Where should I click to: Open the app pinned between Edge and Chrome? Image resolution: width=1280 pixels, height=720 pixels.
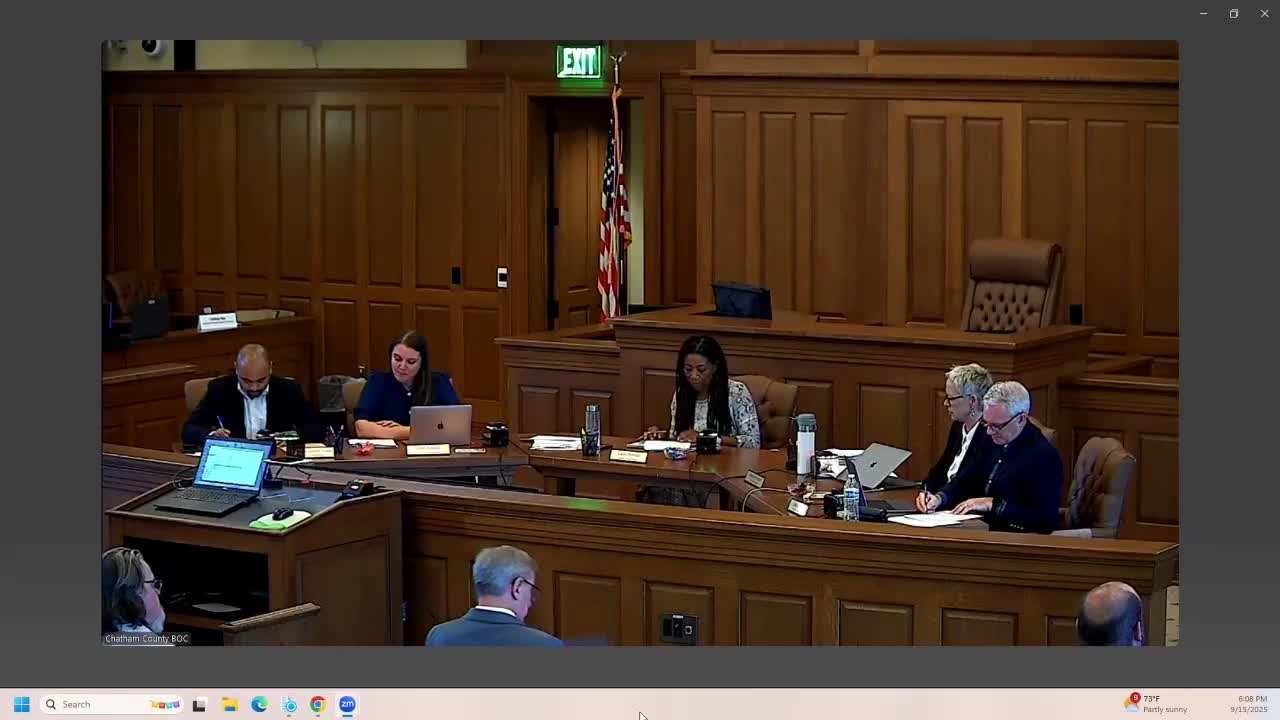point(289,705)
